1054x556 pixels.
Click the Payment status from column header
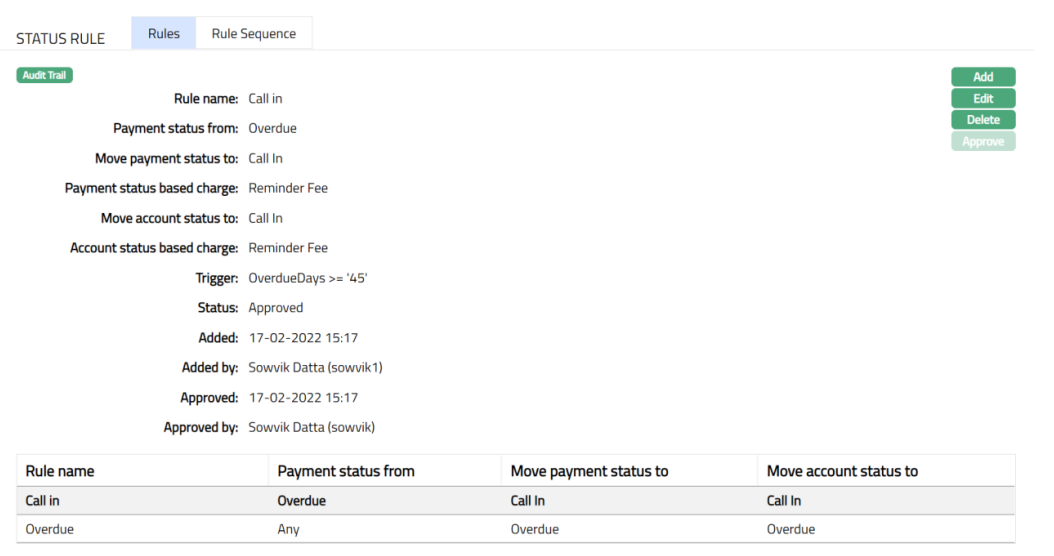[345, 471]
